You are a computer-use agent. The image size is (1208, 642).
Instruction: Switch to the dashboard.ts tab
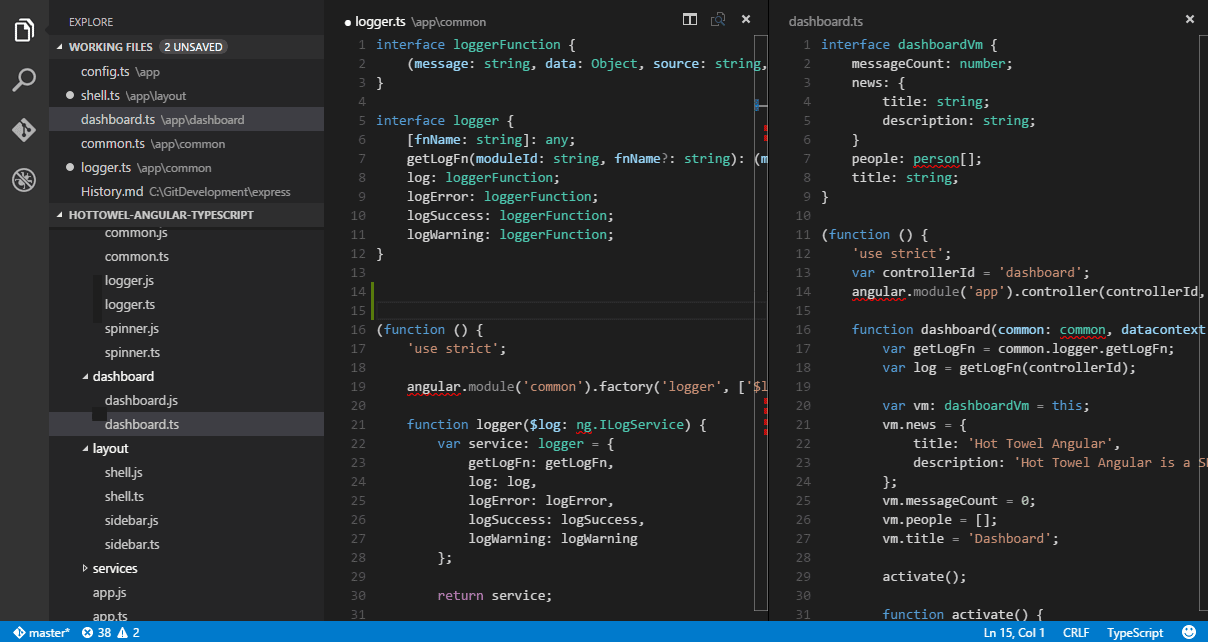[825, 20]
